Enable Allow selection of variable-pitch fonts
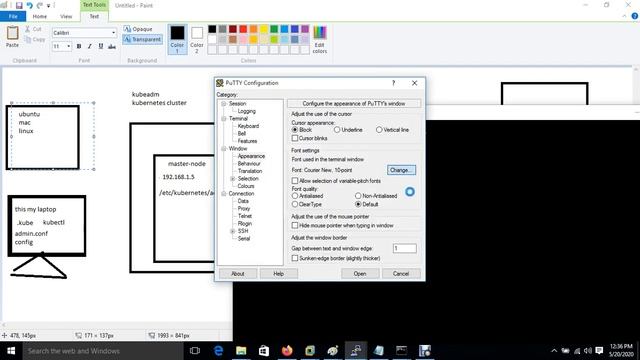The image size is (640, 360). tap(295, 180)
